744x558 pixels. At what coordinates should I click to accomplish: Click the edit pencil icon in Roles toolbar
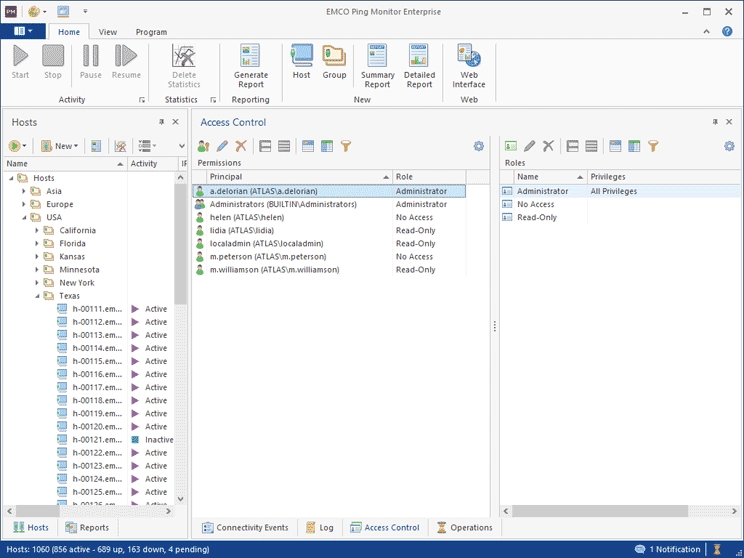(530, 146)
